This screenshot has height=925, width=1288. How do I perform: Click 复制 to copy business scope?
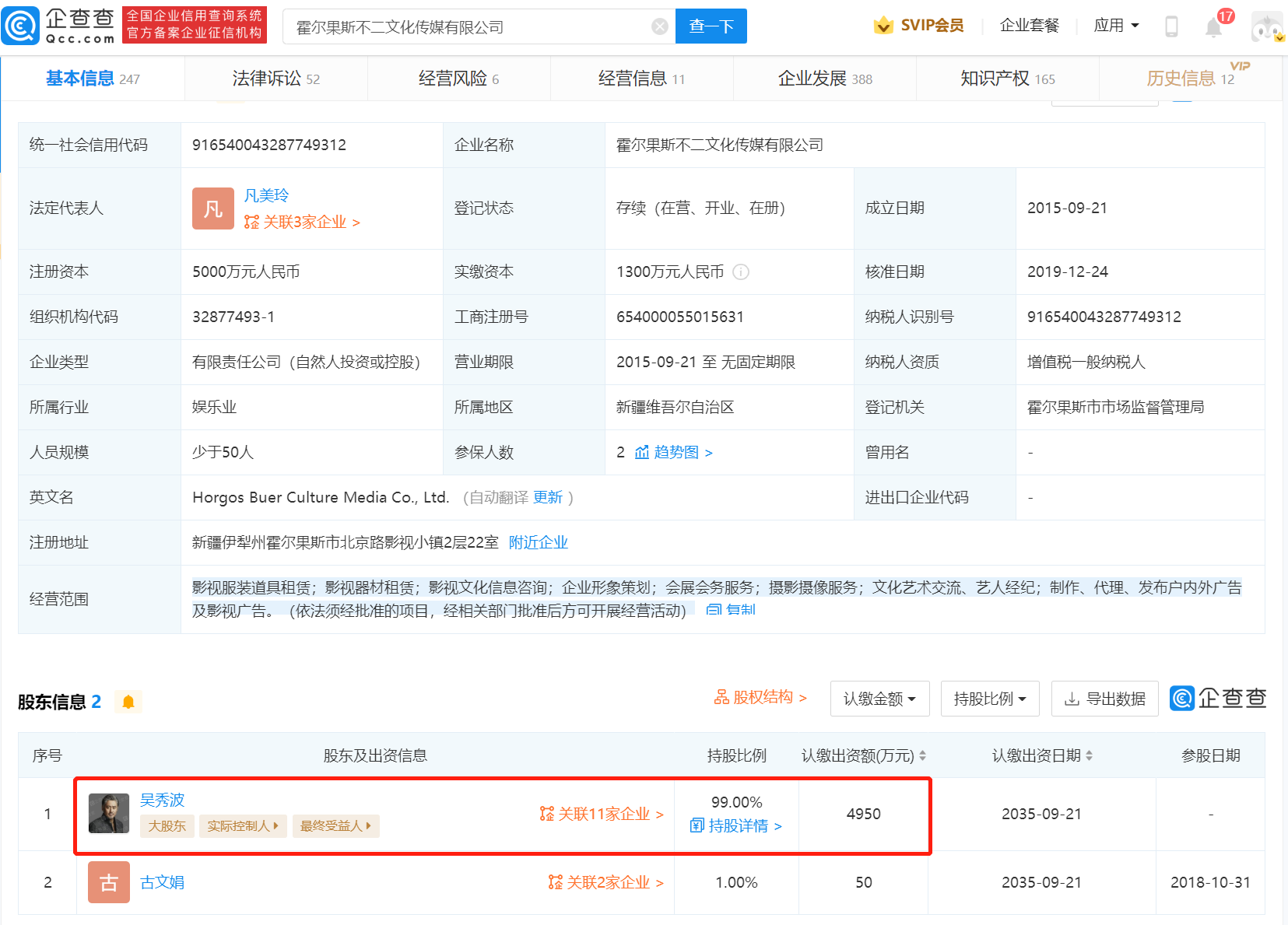click(x=741, y=609)
